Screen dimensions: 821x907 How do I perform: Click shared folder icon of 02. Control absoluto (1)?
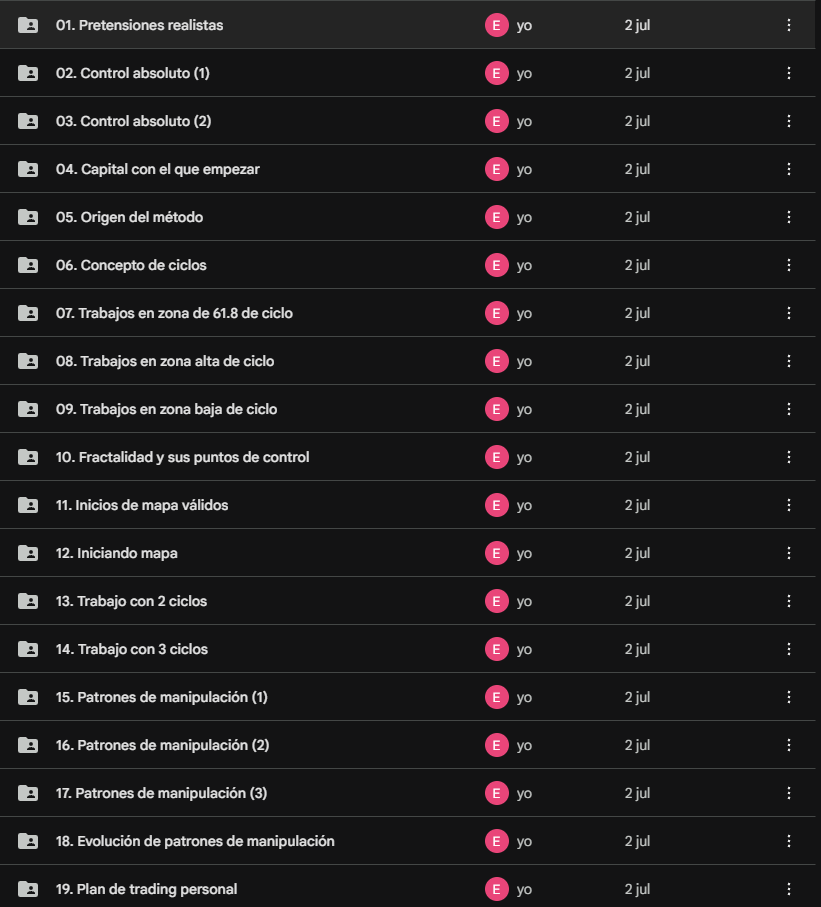coord(28,73)
